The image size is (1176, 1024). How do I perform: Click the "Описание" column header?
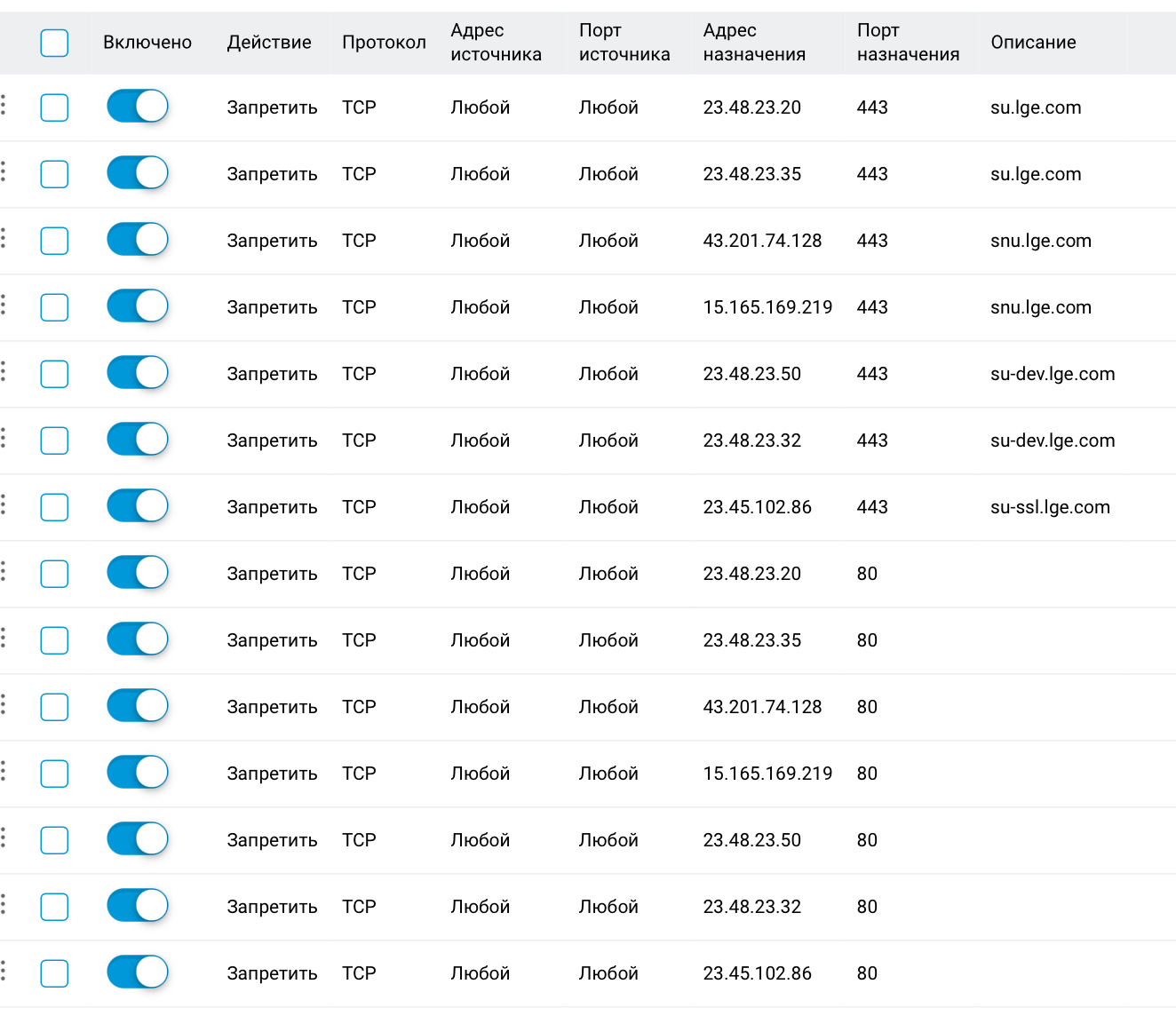click(1033, 43)
